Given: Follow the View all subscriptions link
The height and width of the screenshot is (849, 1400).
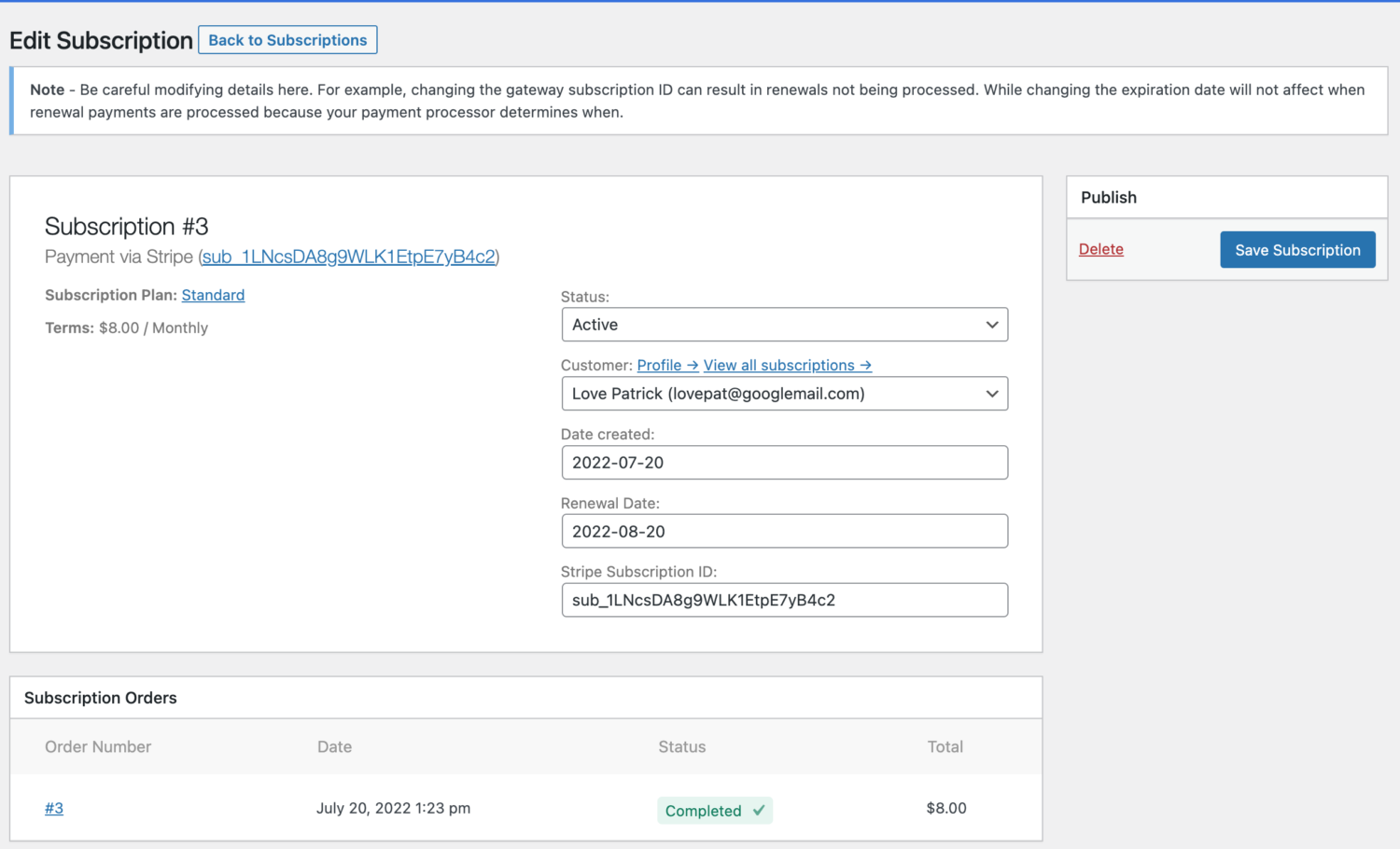Looking at the screenshot, I should coord(788,365).
